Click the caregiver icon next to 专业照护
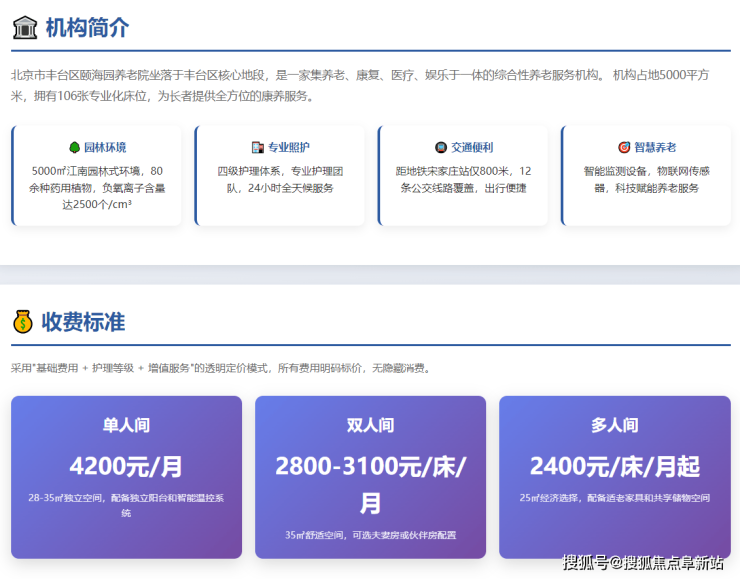The height and width of the screenshot is (579, 740). coord(257,147)
